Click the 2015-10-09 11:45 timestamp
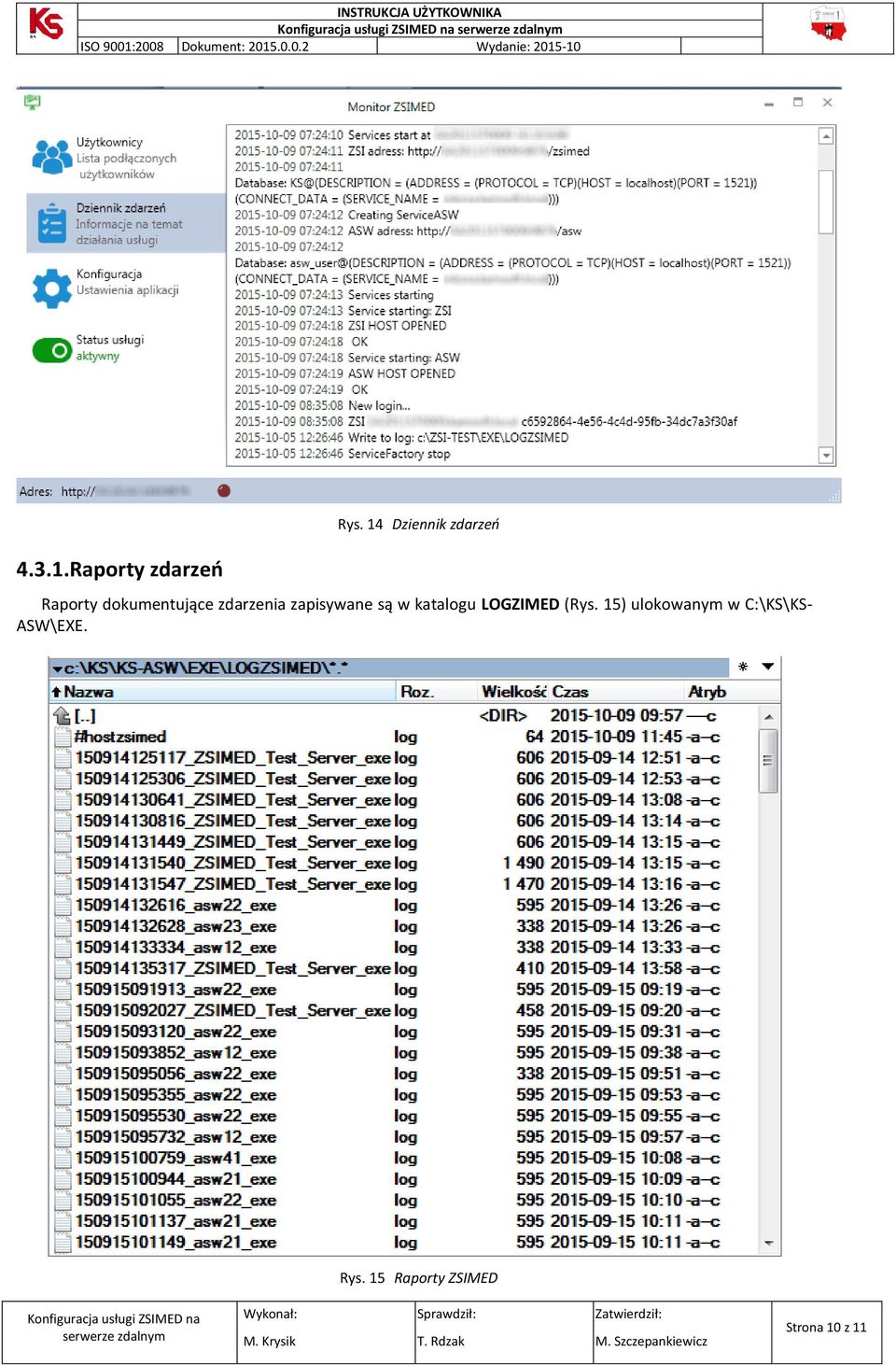This screenshot has height=1365, width=896. pos(616,737)
